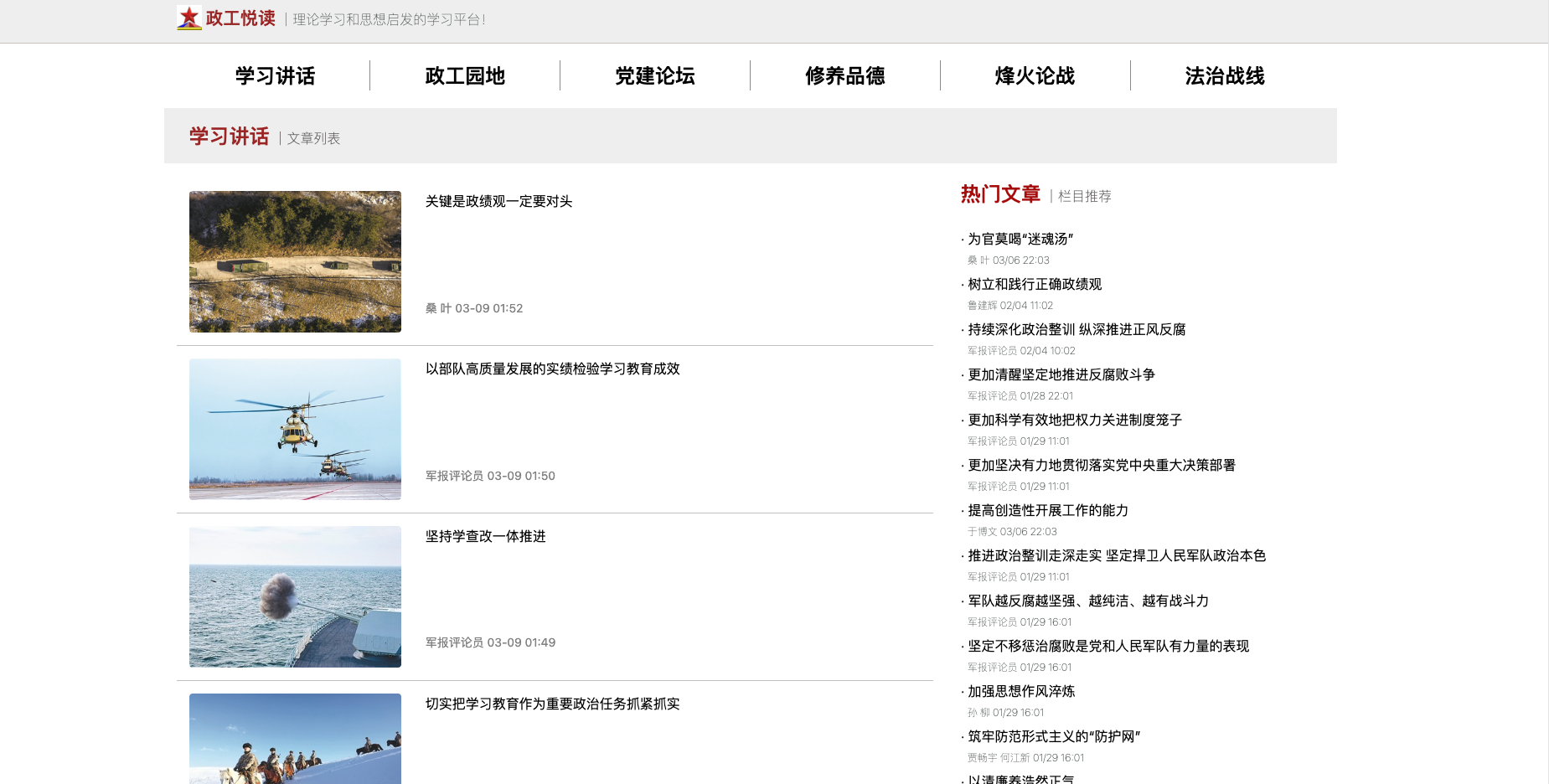Open the 政工园地 navigation tab
Screen dimensions: 1549x784
[465, 76]
